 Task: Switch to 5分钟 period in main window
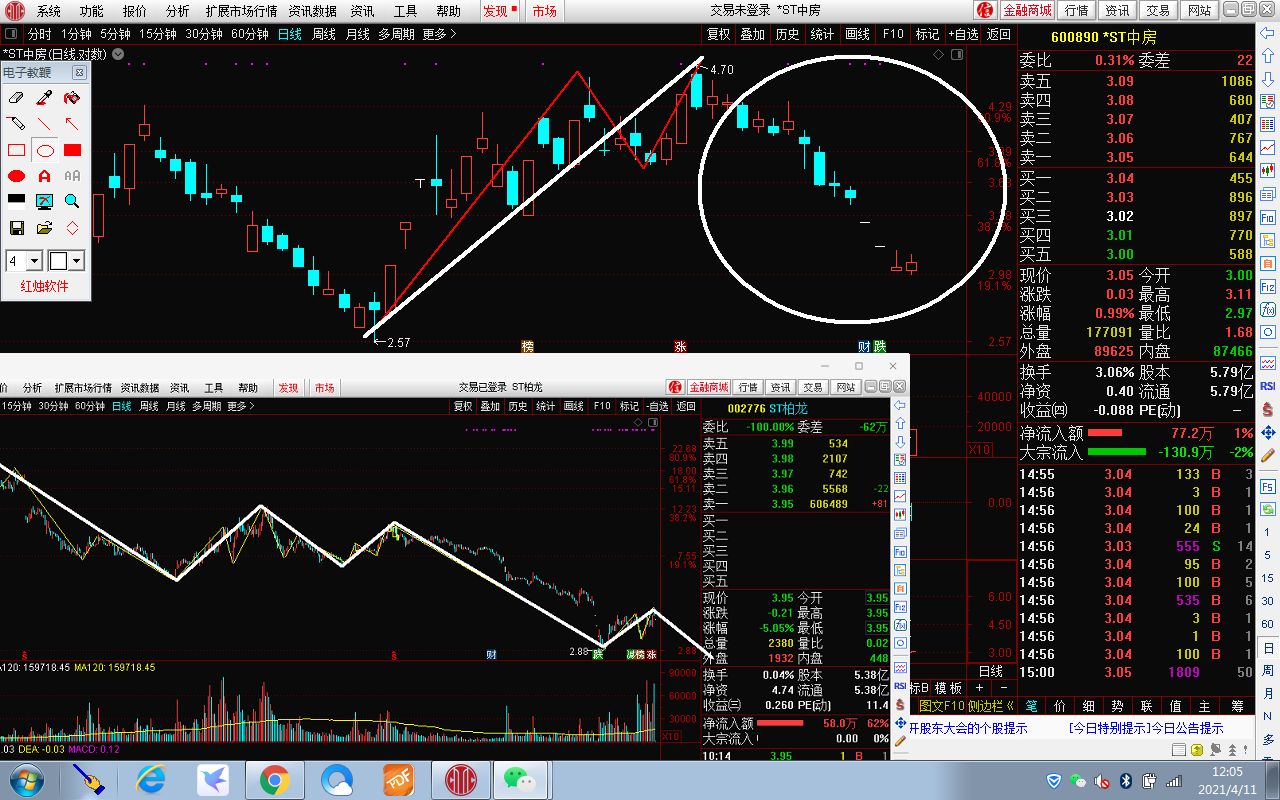(115, 34)
